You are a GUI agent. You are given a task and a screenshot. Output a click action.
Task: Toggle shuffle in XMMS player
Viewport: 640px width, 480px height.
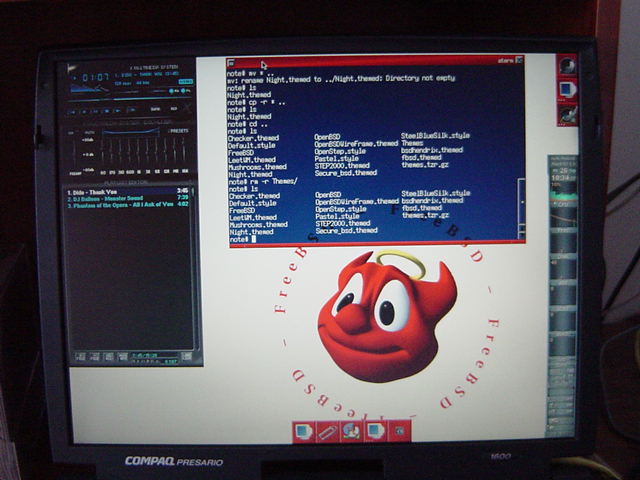pyautogui.click(x=156, y=109)
